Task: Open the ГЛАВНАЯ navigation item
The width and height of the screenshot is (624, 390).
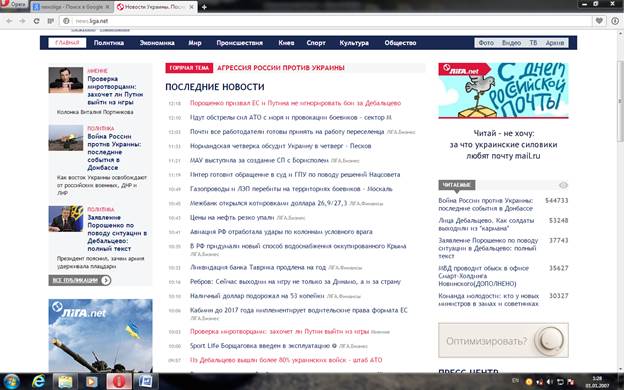Action: tap(67, 43)
